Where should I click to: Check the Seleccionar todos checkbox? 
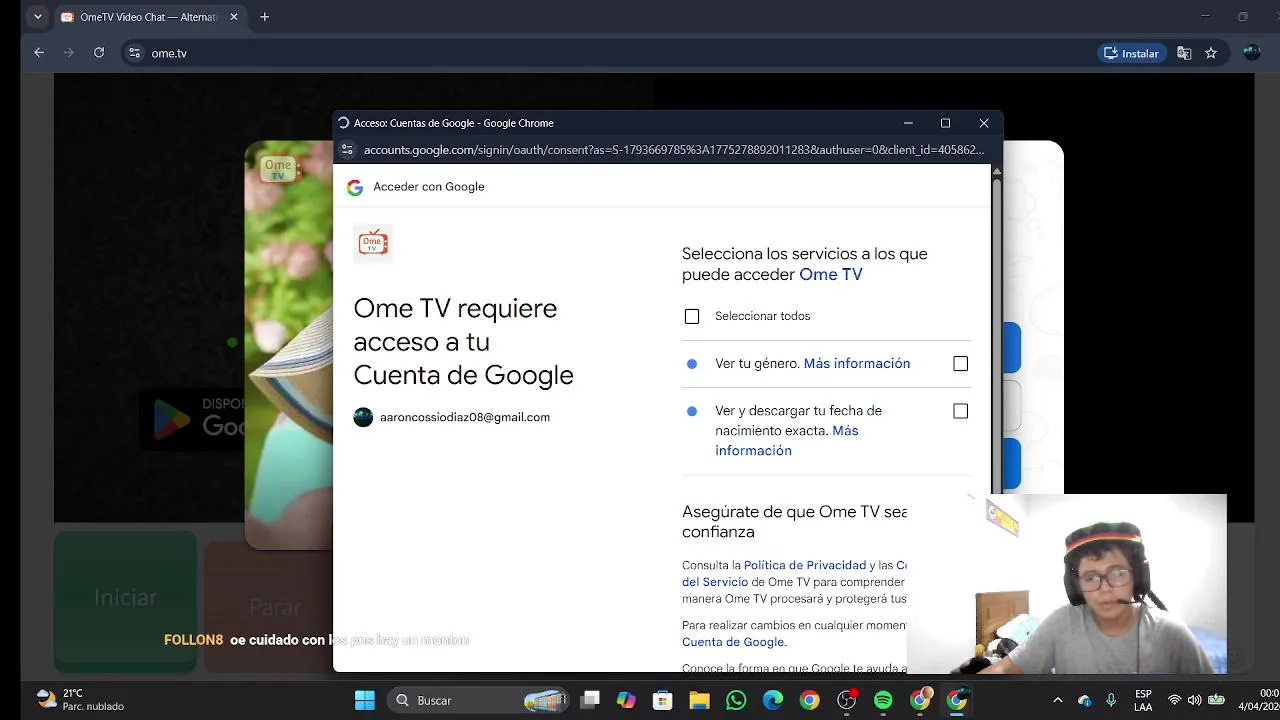point(692,316)
